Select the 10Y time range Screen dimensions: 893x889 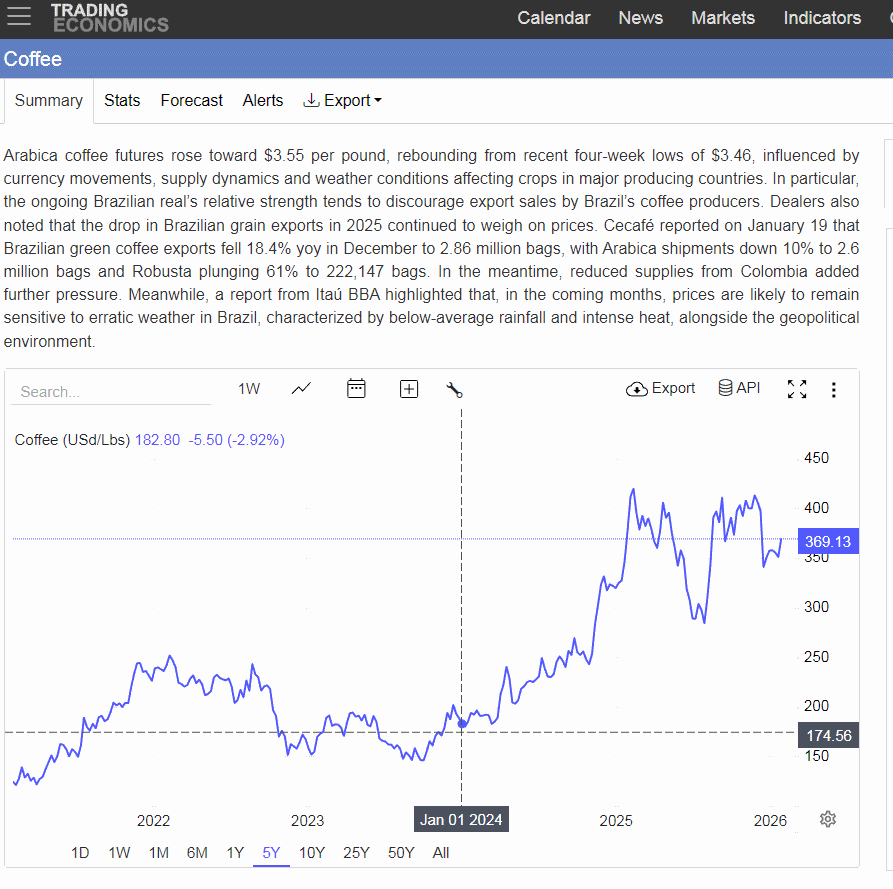click(312, 853)
